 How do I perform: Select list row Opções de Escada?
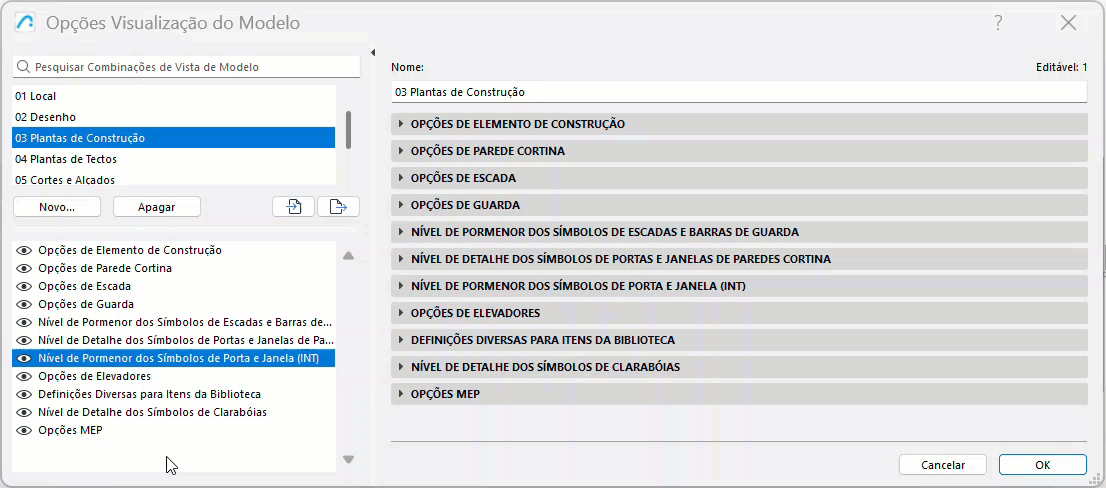tap(174, 286)
